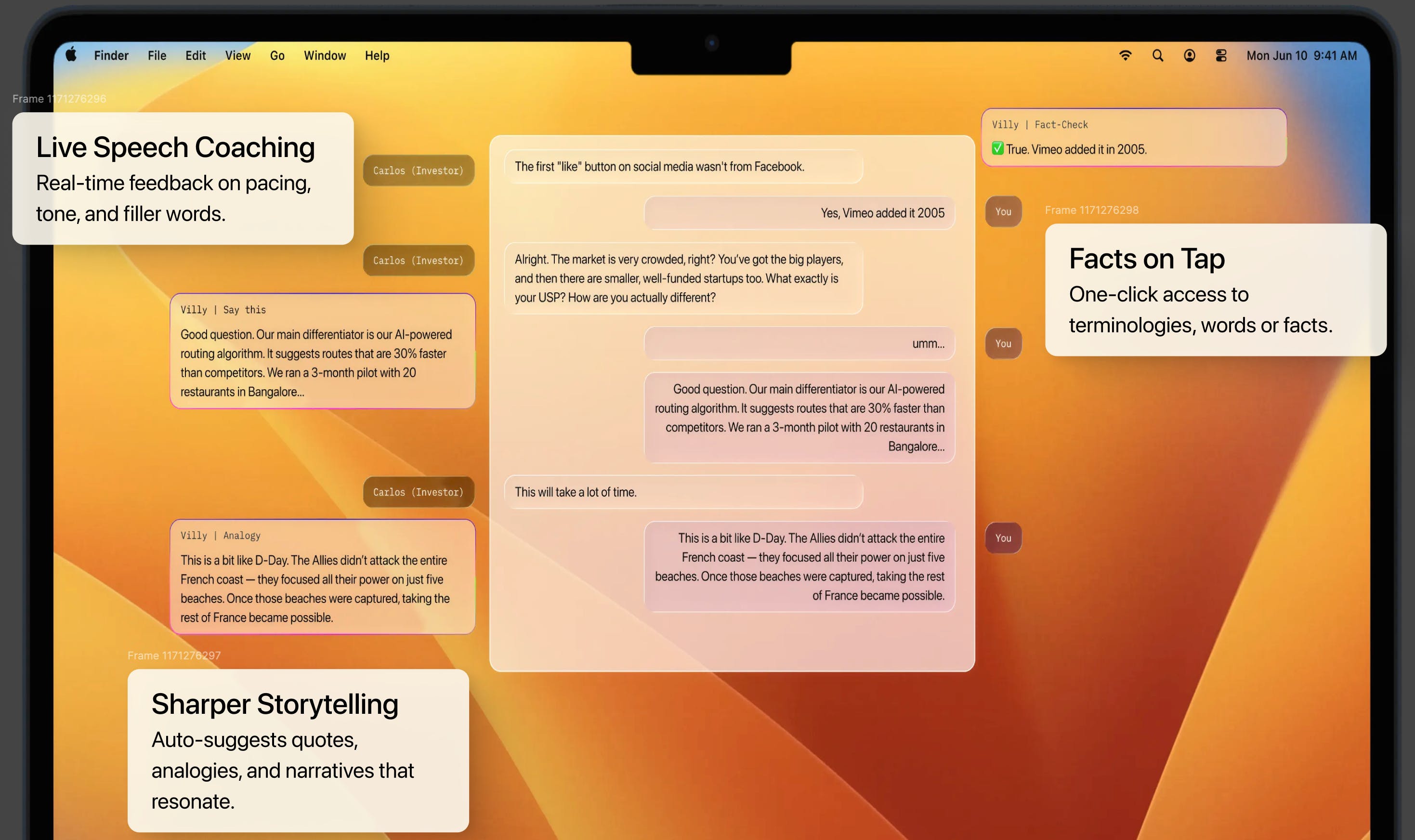Open the File menu
The height and width of the screenshot is (840, 1415).
pos(157,55)
